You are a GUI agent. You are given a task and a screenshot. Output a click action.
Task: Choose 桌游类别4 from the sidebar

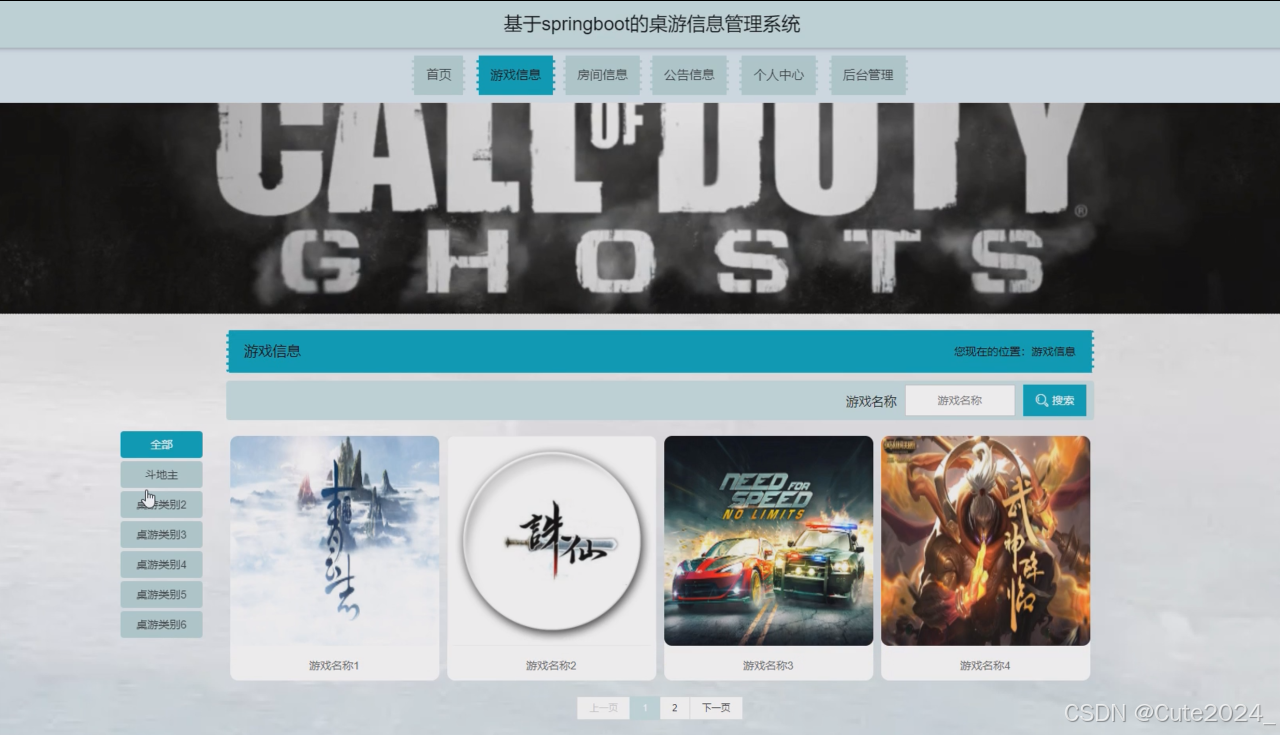point(161,564)
